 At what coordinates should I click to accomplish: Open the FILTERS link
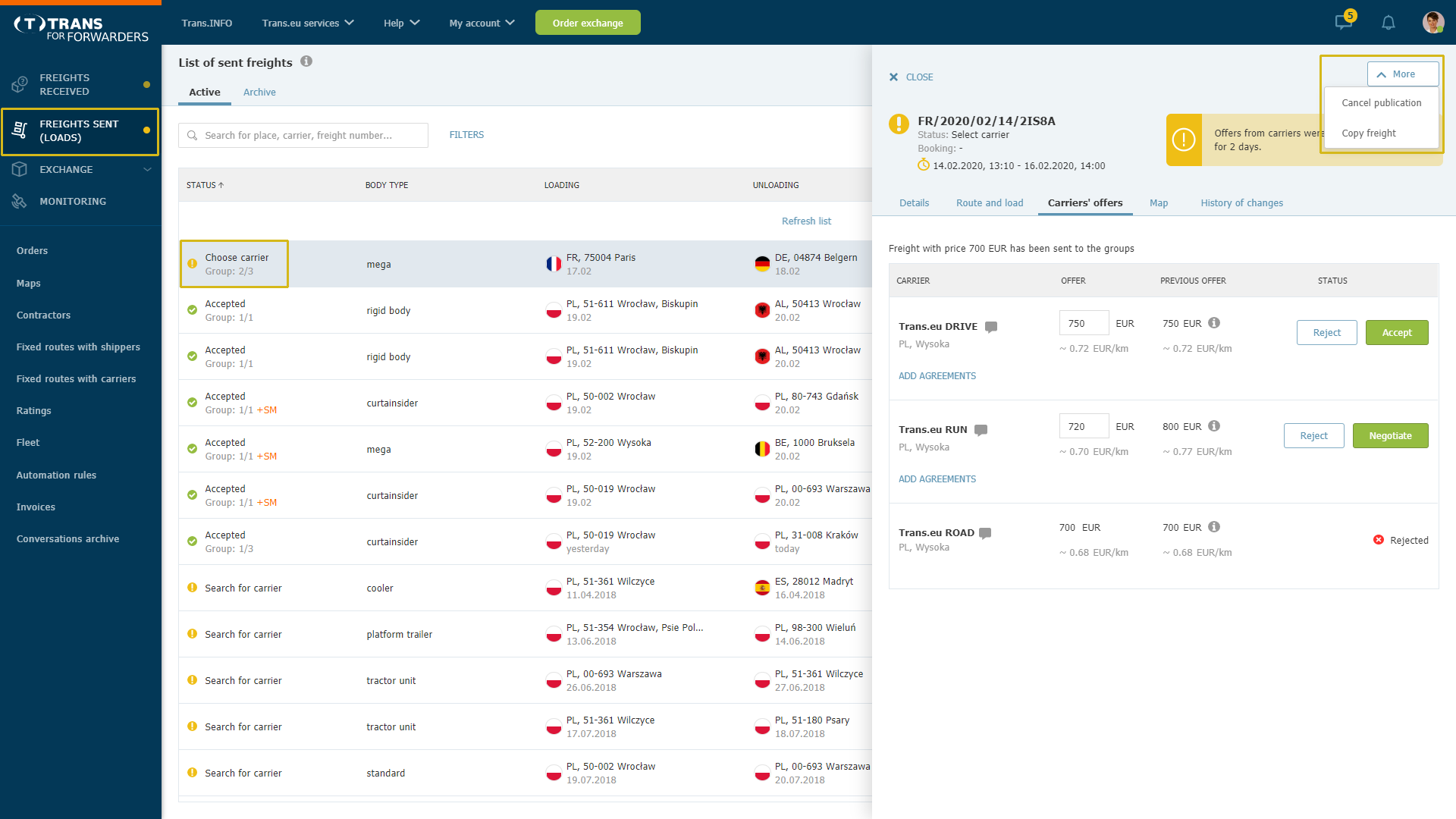[466, 134]
